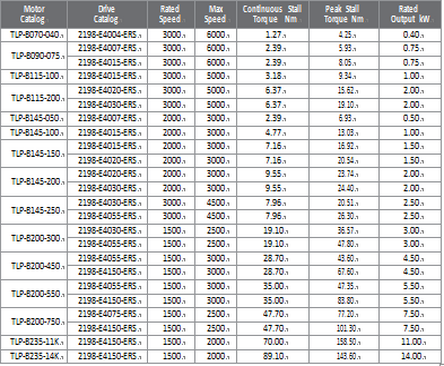Click the Continuous Stall Torque Nm header
This screenshot has width=444, height=366.
[273, 14]
